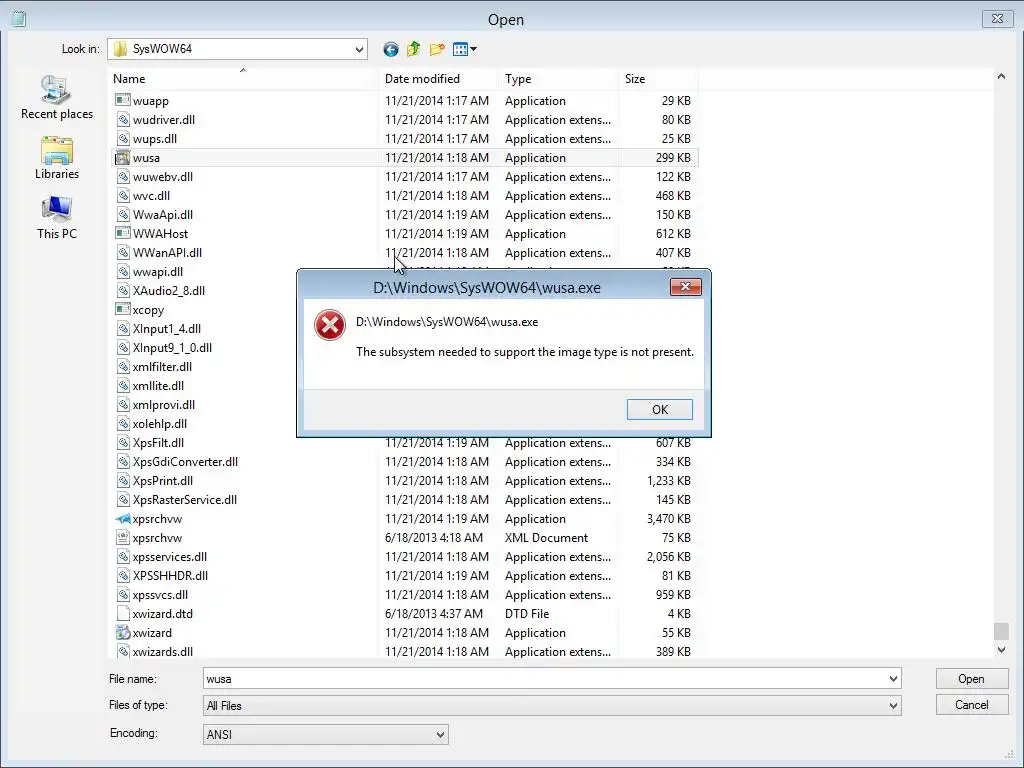
Task: Select xmlfilter.dll file name
Action: click(x=162, y=366)
